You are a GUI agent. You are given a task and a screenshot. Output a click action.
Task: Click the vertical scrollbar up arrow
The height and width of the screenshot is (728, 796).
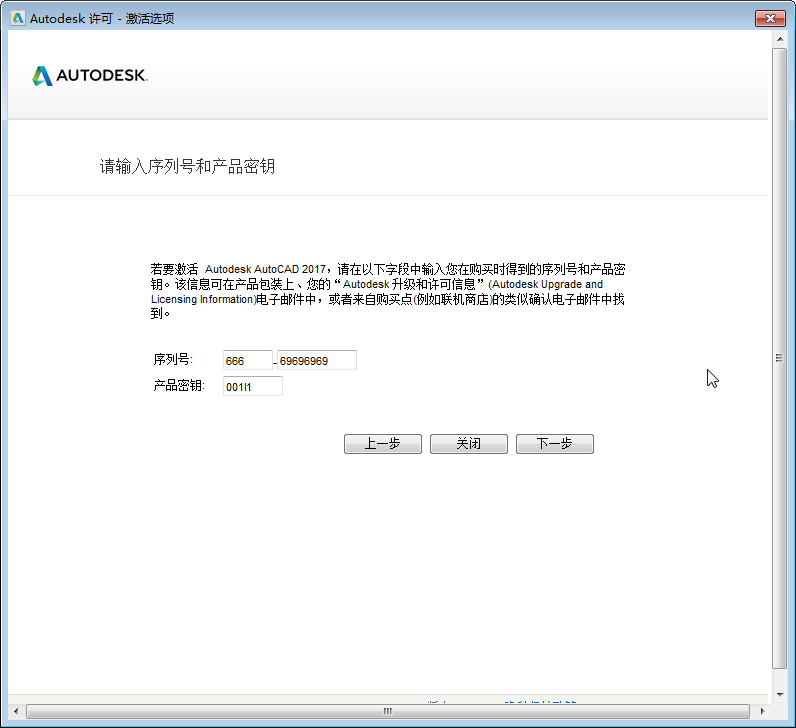coord(780,39)
